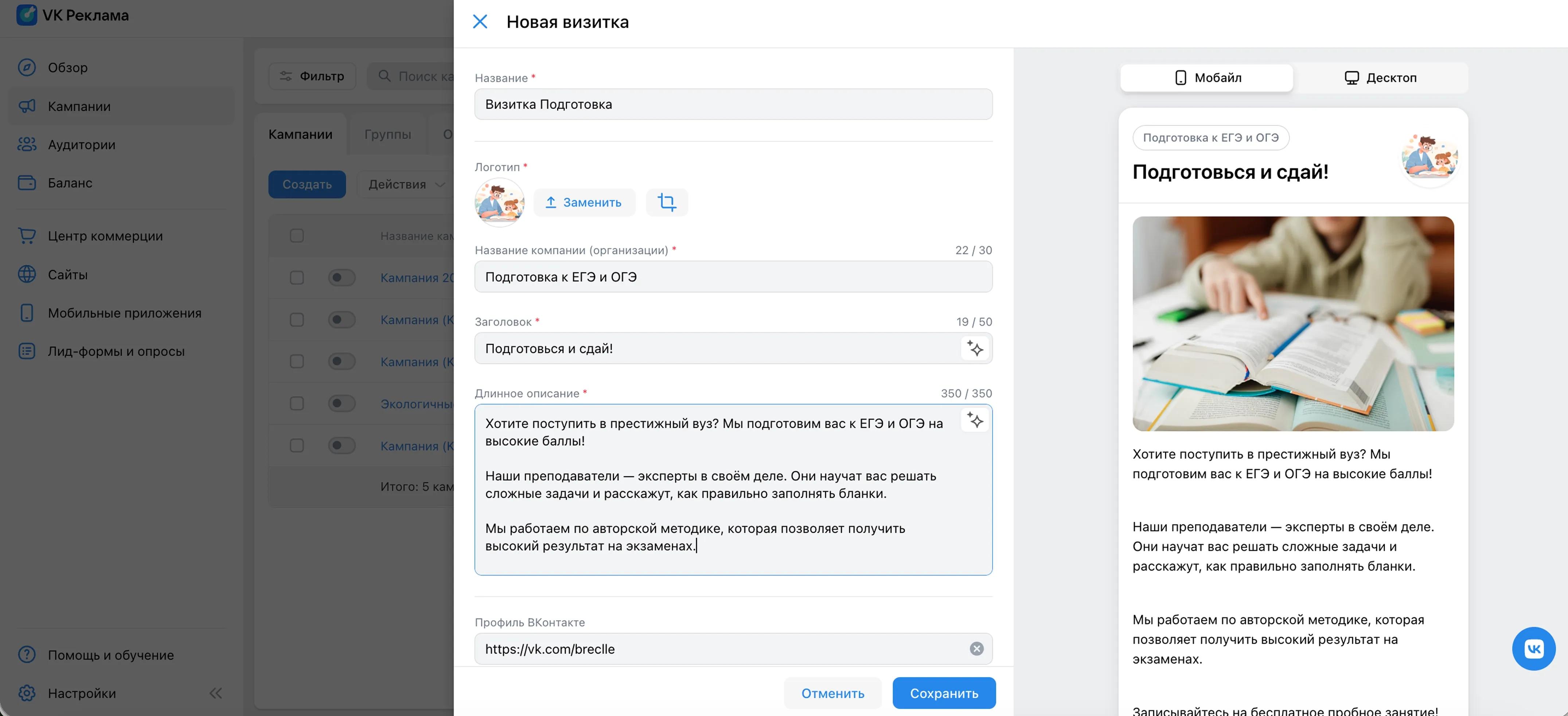This screenshot has width=1568, height=716.
Task: Click the search magnifier in Поиск field
Action: click(384, 76)
